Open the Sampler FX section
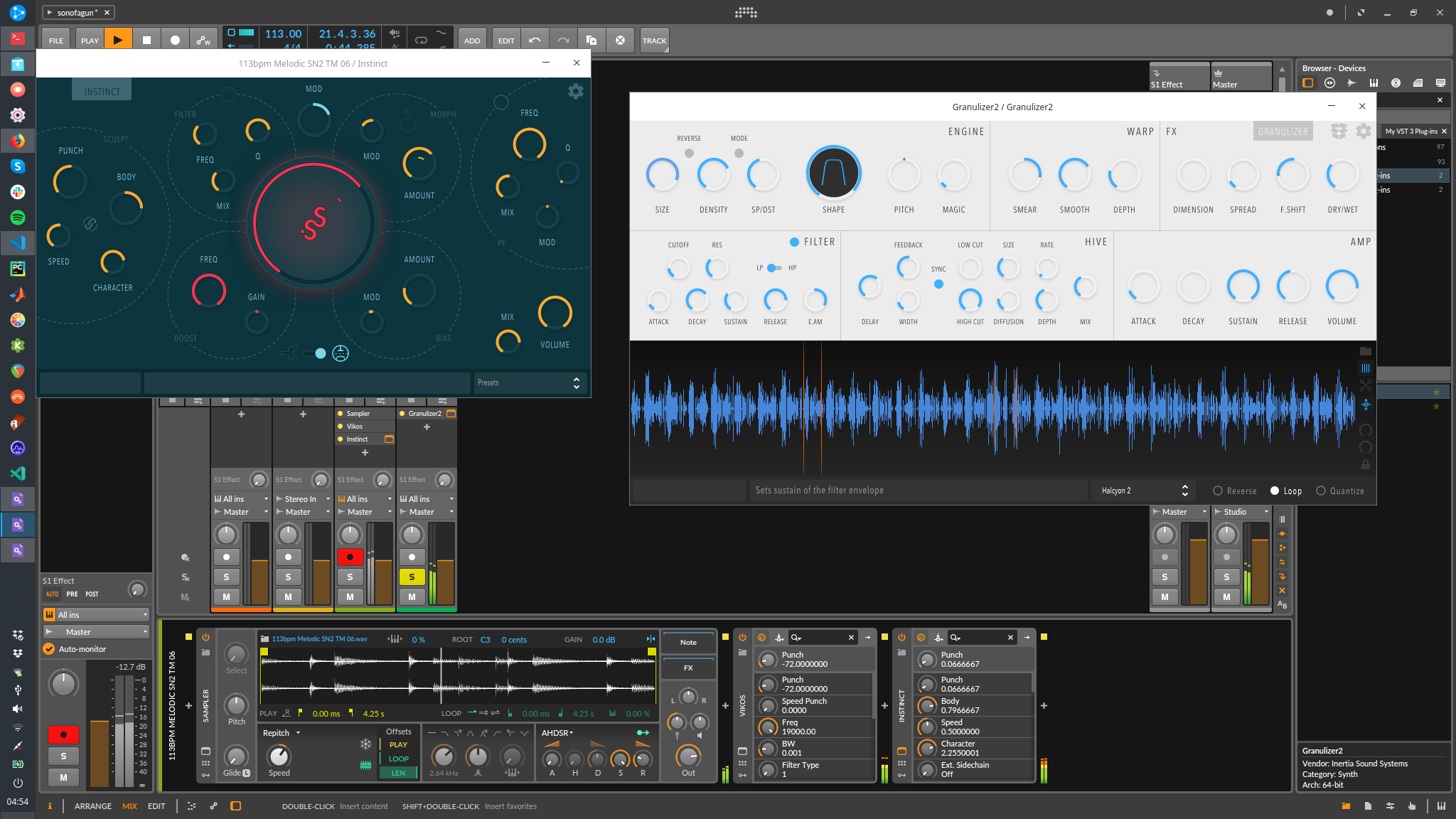 [688, 668]
